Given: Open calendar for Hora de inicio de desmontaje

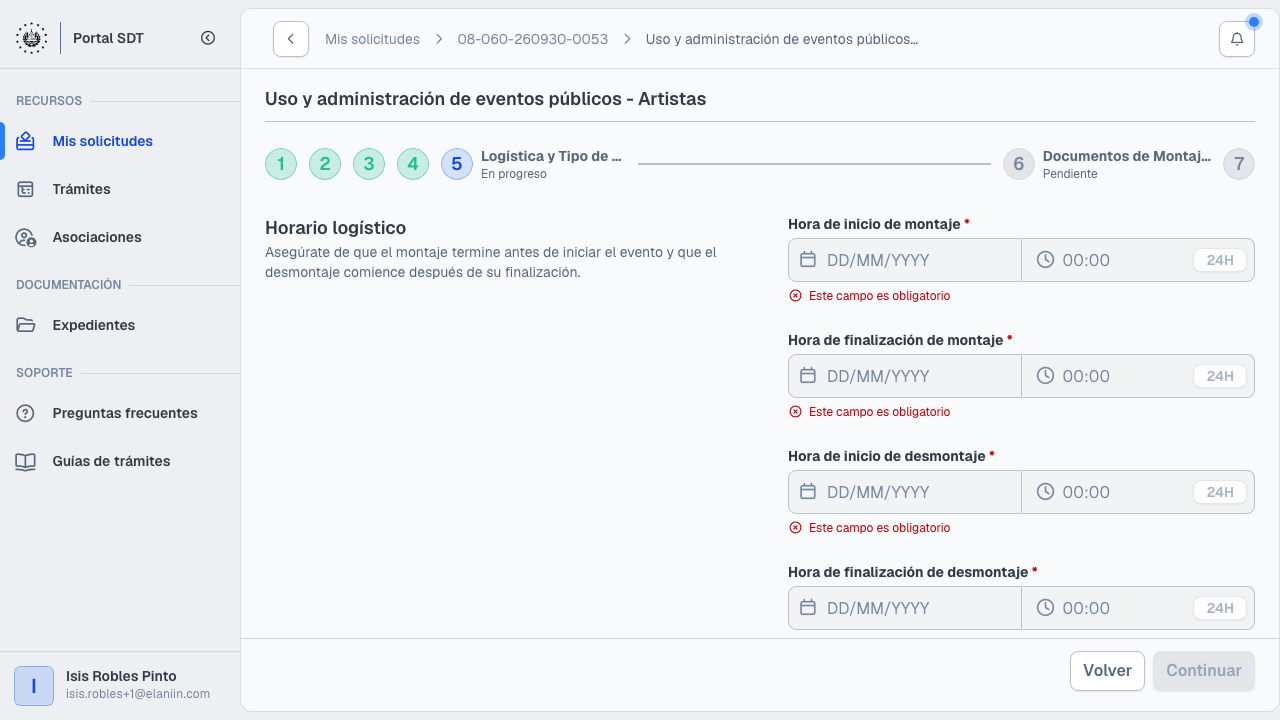Looking at the screenshot, I should click(808, 492).
